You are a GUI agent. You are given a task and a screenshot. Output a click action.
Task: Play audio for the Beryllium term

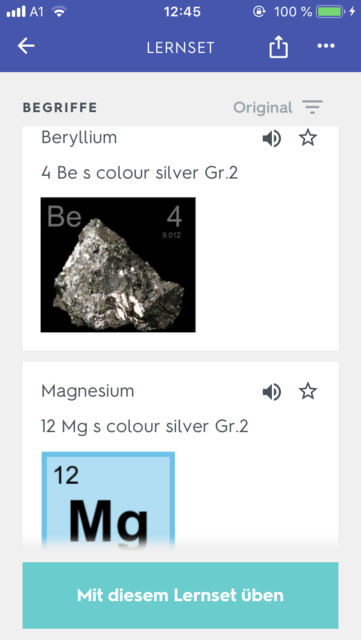click(272, 139)
